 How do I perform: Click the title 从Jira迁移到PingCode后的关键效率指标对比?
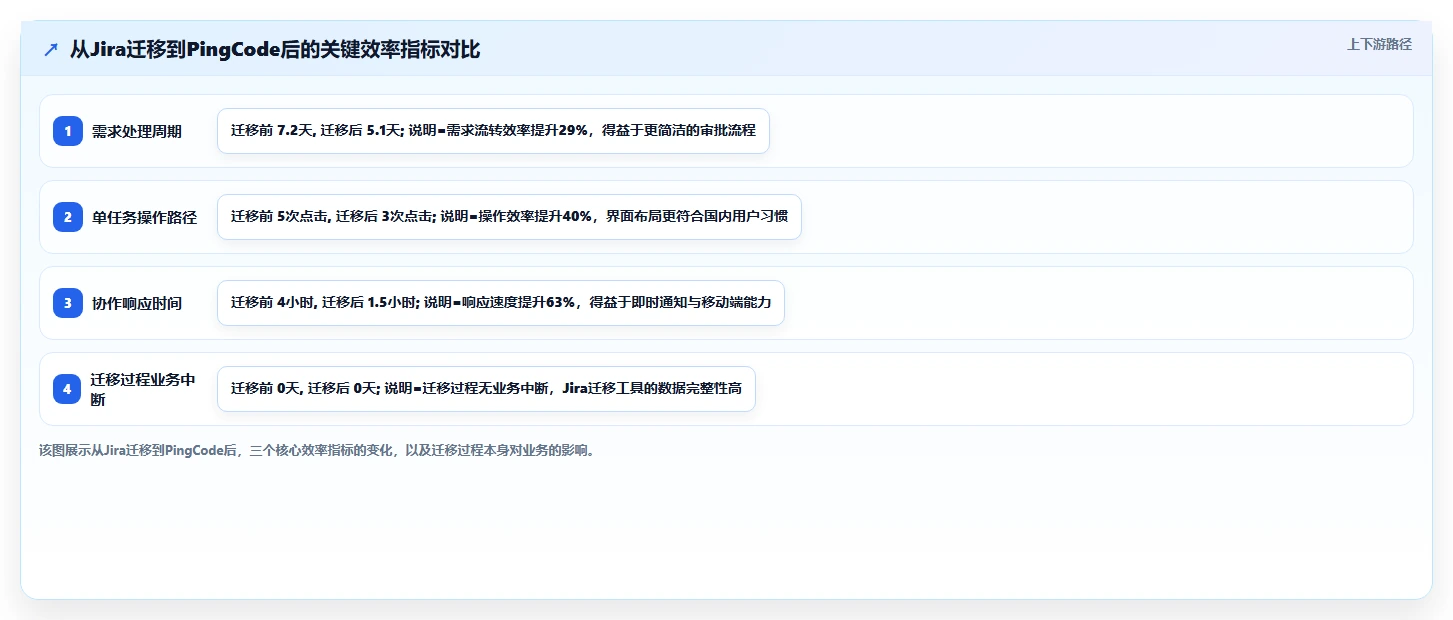click(x=275, y=50)
